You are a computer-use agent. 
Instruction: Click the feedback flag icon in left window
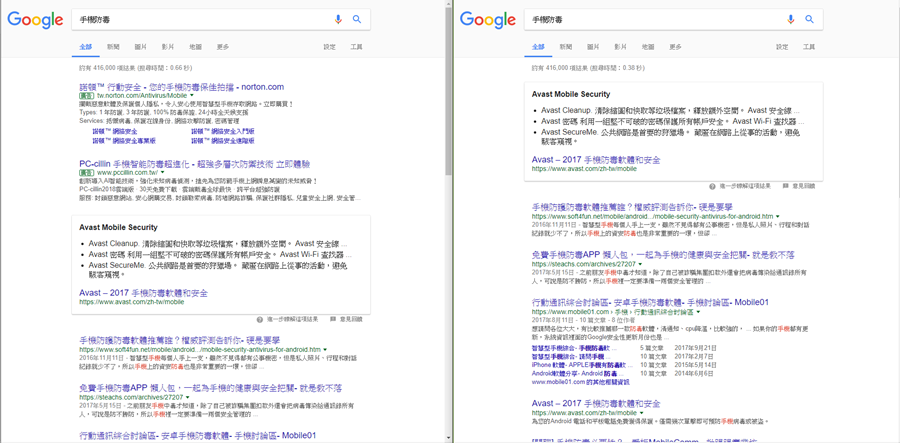click(x=334, y=319)
